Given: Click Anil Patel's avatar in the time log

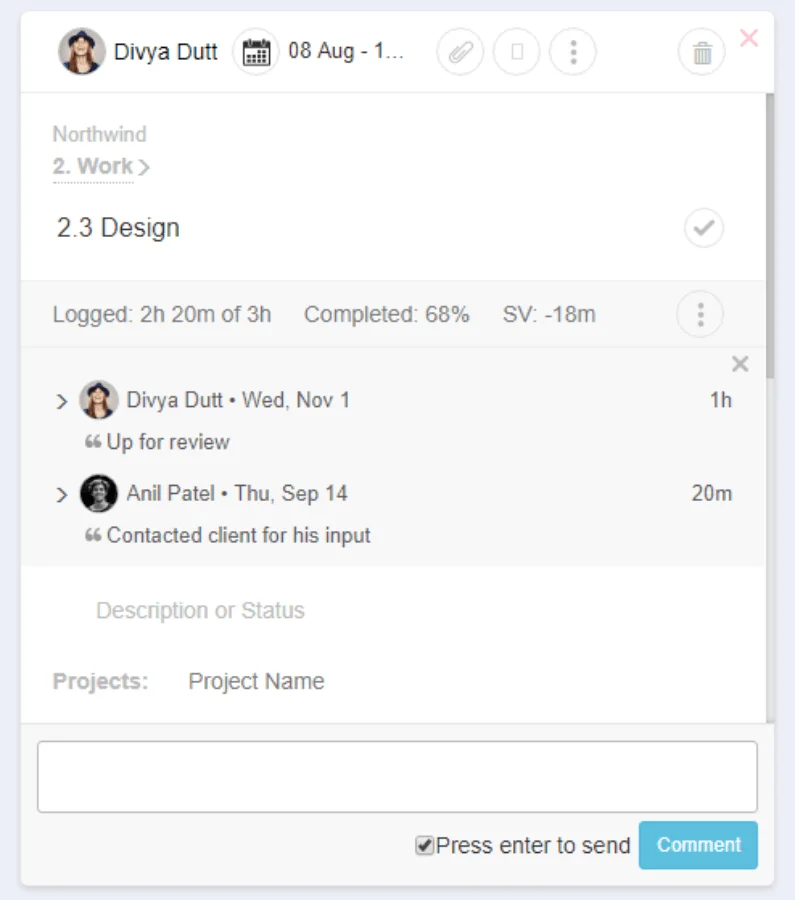Looking at the screenshot, I should click(99, 493).
